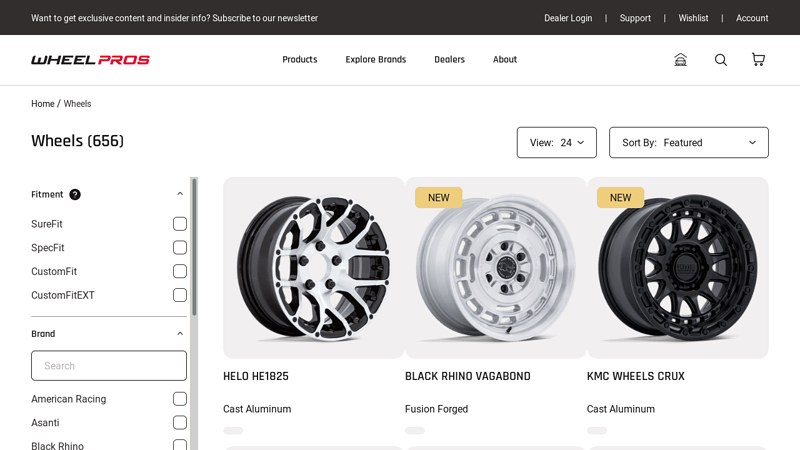Open the KMC Wheels Crux image
Viewport: 800px width, 450px height.
tap(678, 268)
